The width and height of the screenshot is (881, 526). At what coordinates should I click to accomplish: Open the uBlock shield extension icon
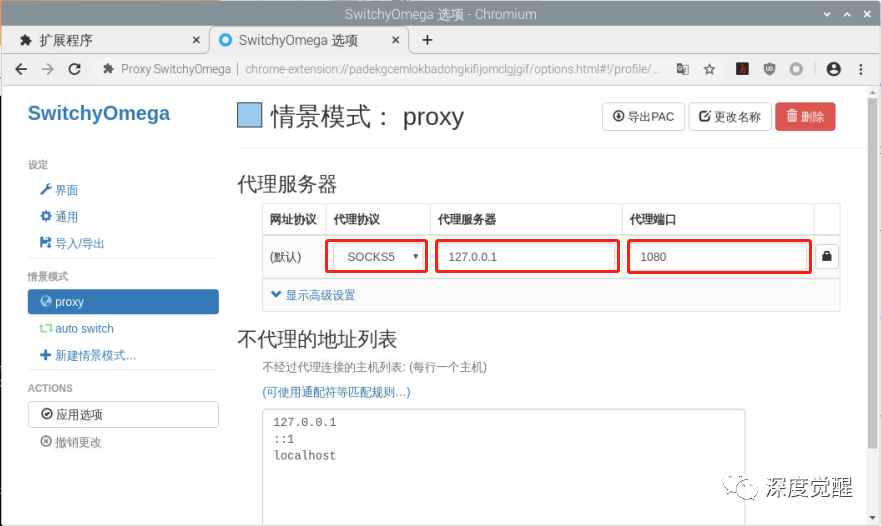tap(769, 69)
